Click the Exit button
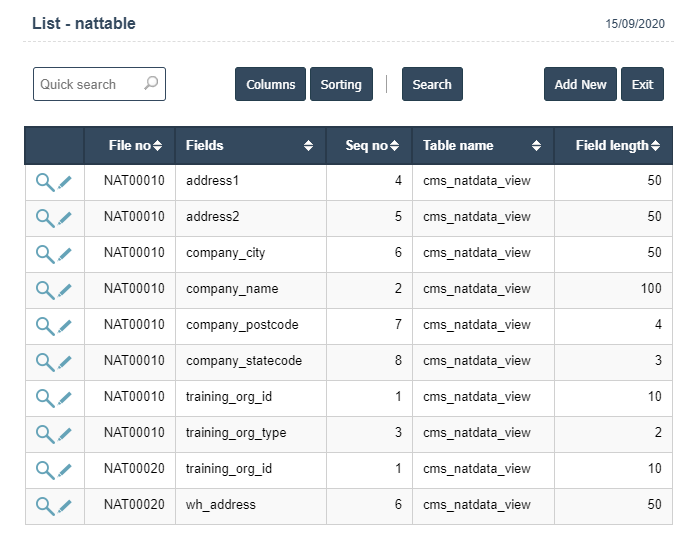 [x=642, y=85]
